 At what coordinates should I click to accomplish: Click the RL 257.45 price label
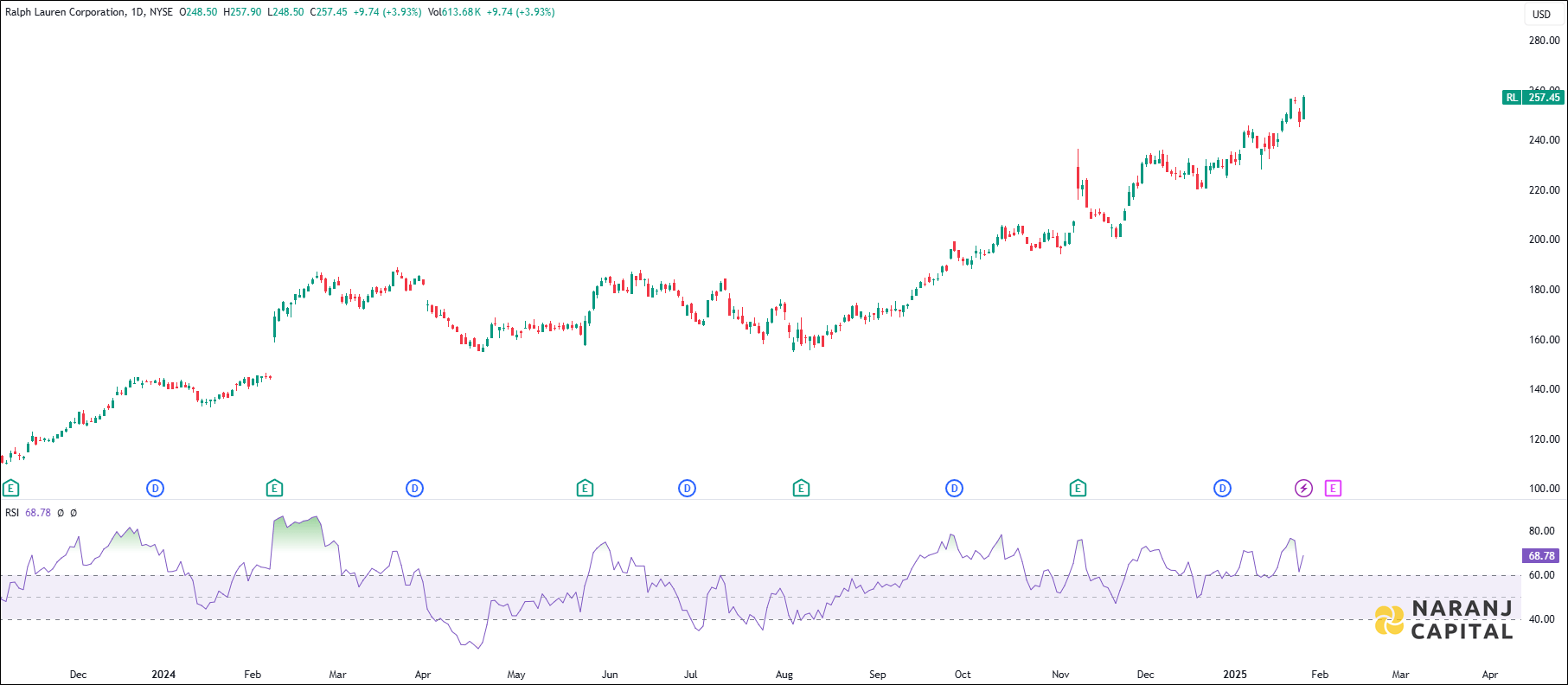pos(1533,98)
